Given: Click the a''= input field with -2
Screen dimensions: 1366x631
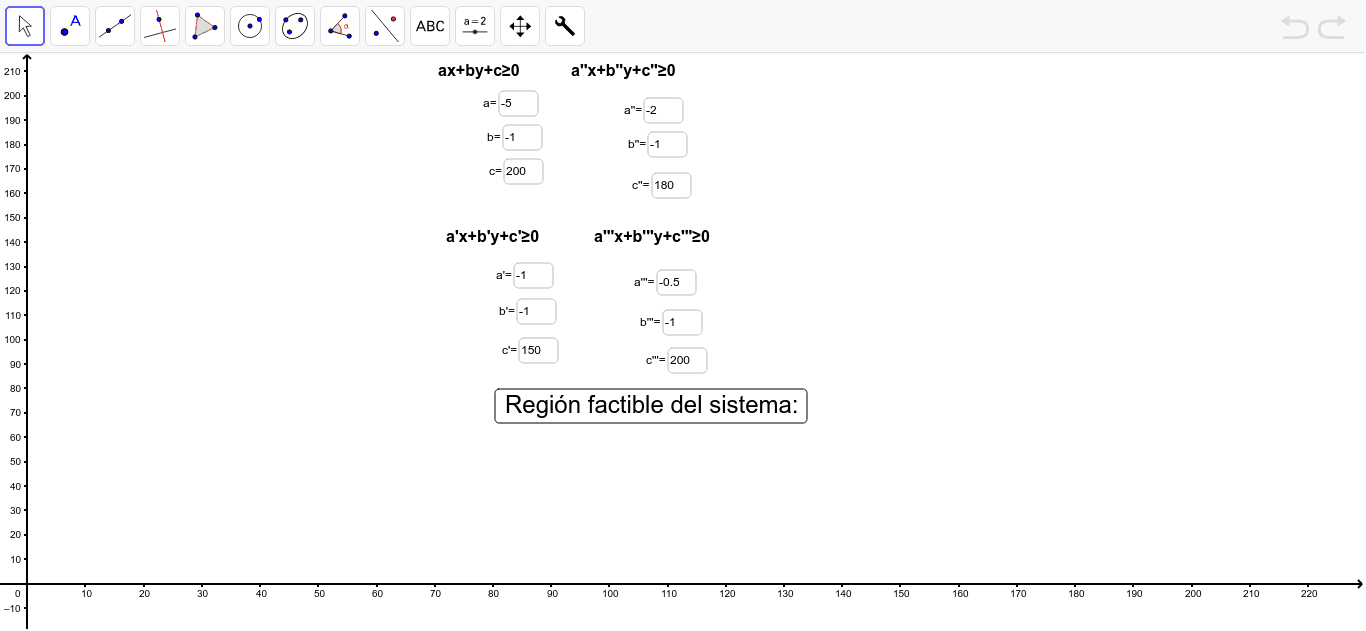Looking at the screenshot, I should pyautogui.click(x=664, y=110).
